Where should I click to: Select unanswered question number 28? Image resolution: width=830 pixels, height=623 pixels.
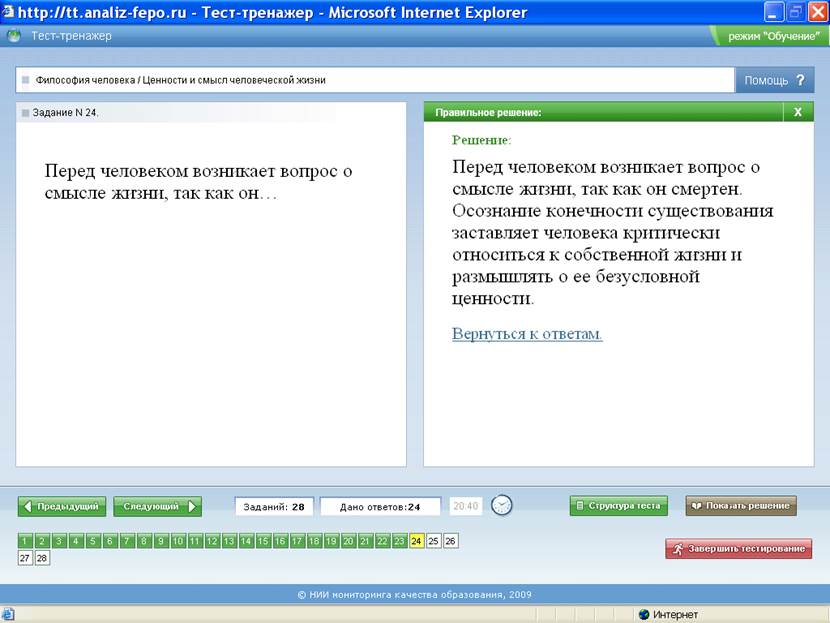pyautogui.click(x=42, y=558)
